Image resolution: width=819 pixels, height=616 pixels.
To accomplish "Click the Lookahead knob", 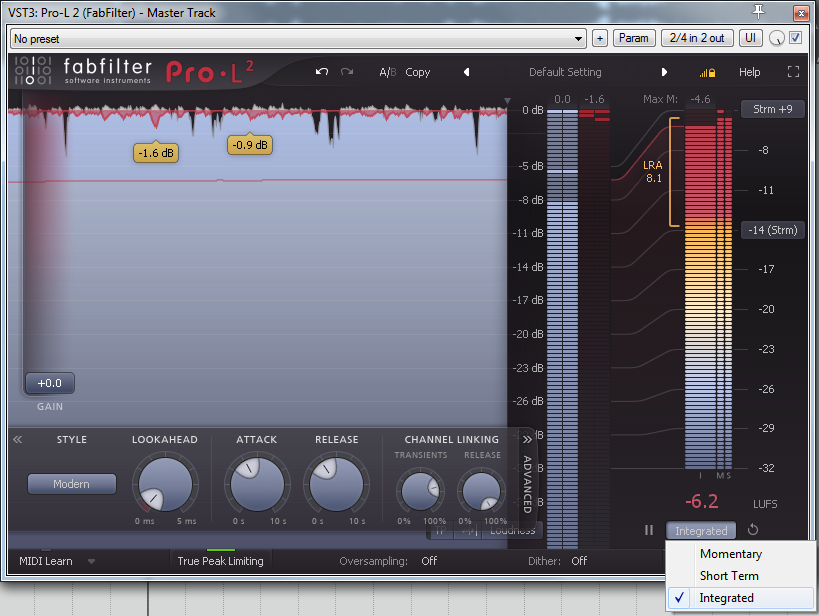I will (x=165, y=484).
